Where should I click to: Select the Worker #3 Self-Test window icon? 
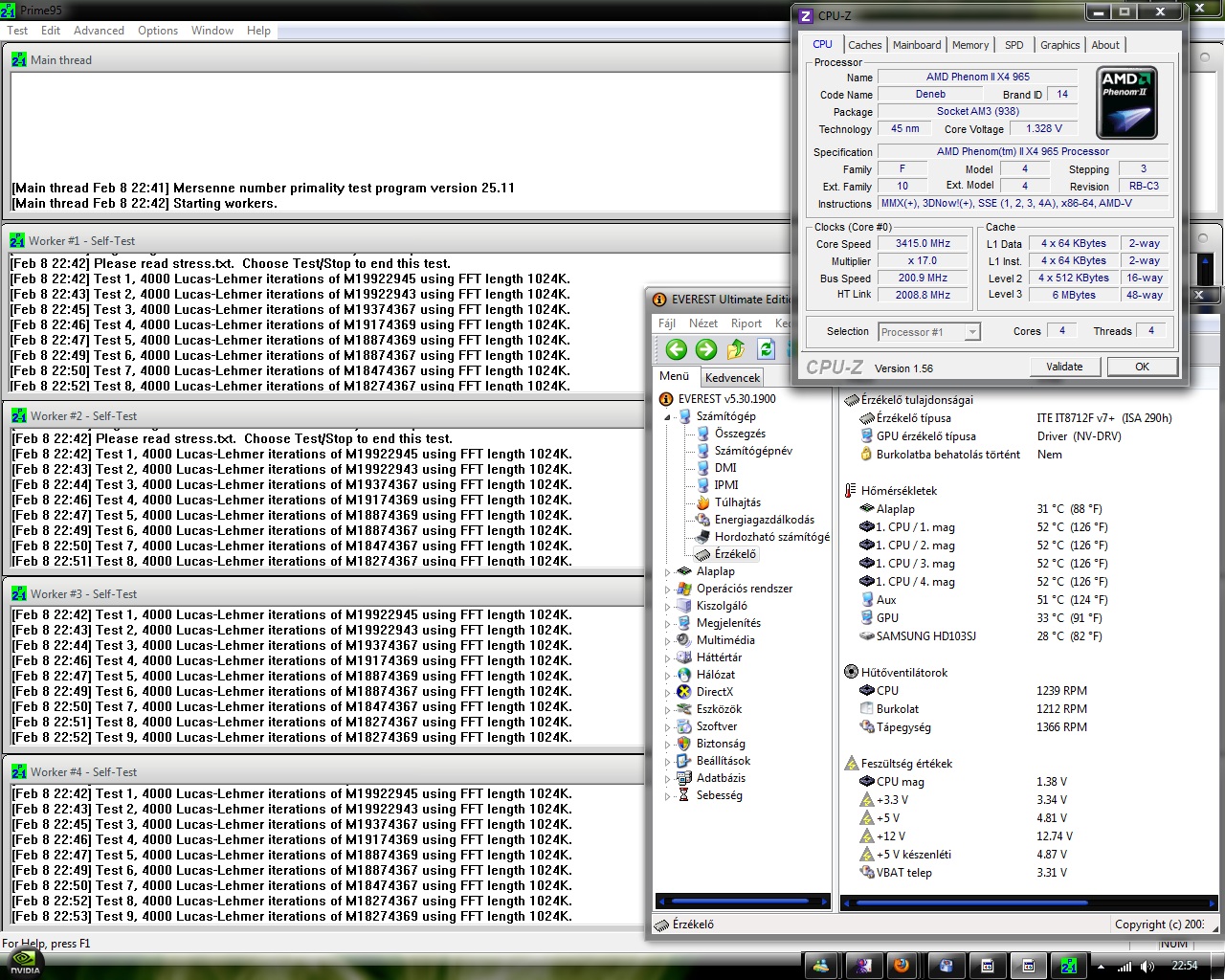click(x=20, y=594)
